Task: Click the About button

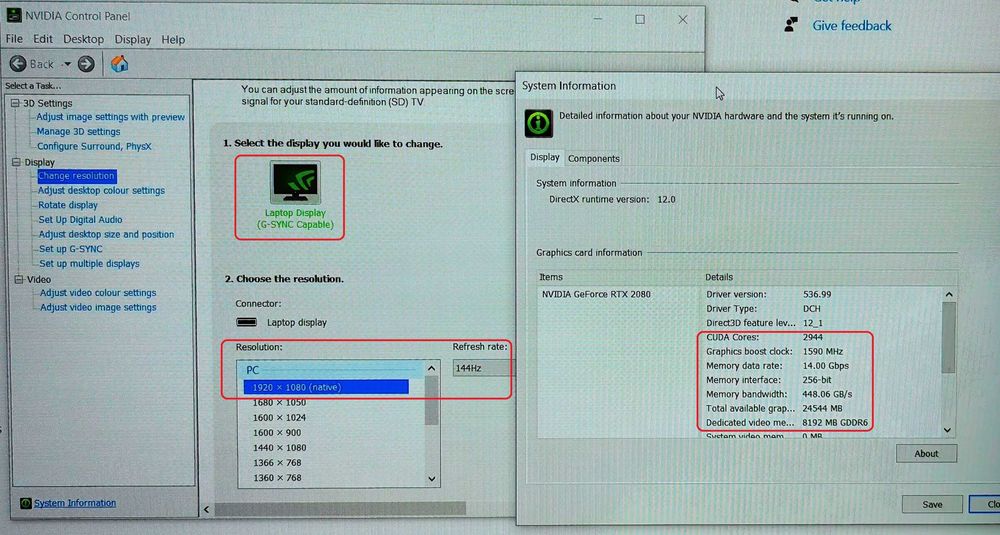Action: pos(926,453)
